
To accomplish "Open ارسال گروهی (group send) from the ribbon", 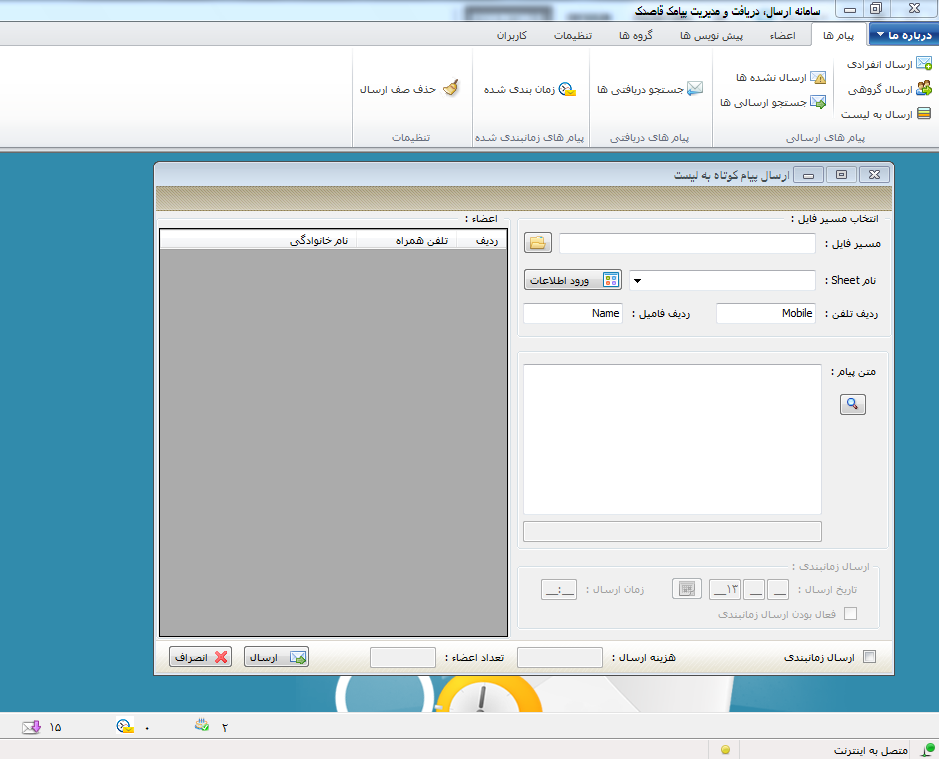I will tap(923, 89).
